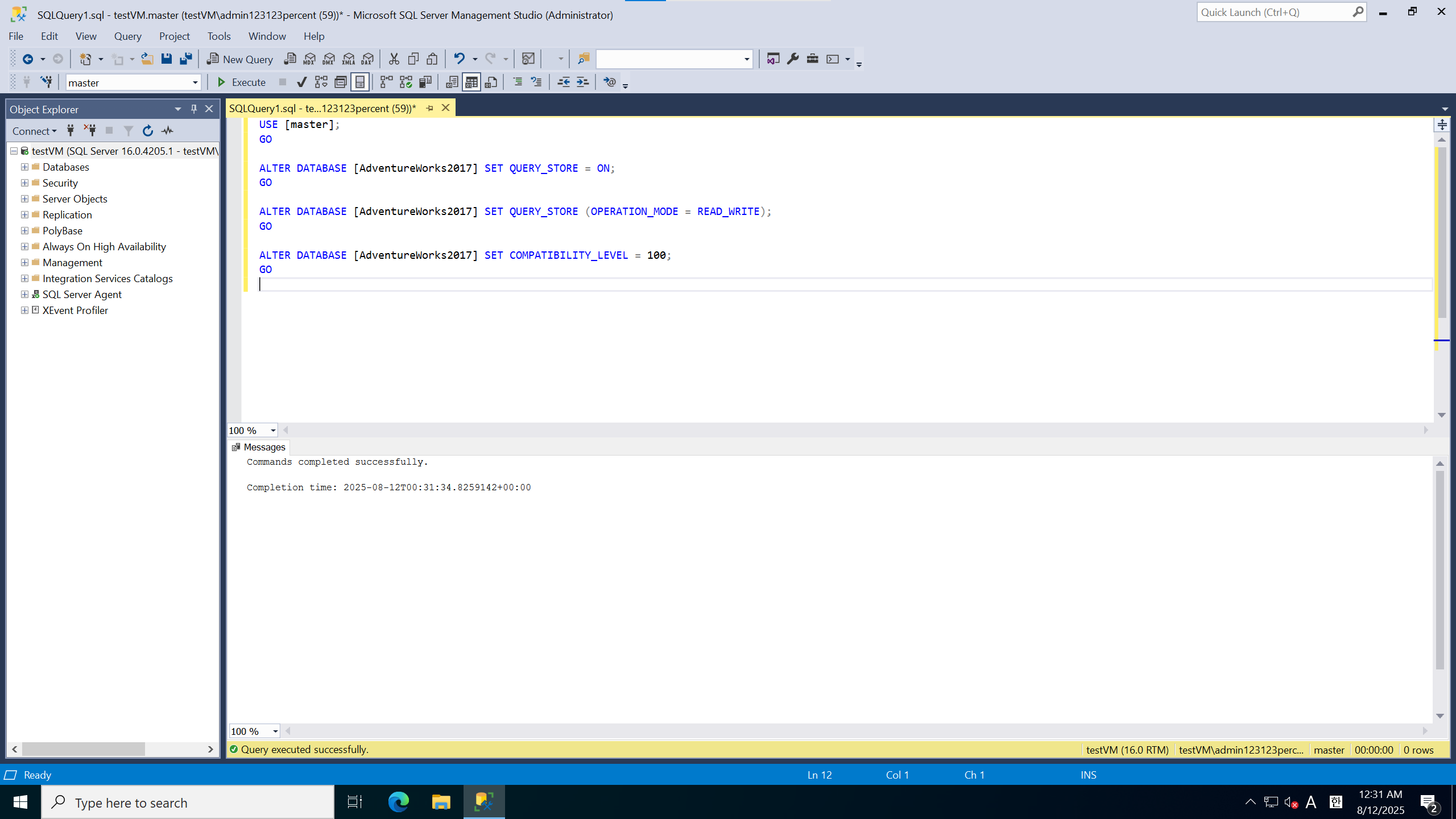1456x819 pixels.
Task: Click the Parse query checkmark icon
Action: pyautogui.click(x=302, y=82)
